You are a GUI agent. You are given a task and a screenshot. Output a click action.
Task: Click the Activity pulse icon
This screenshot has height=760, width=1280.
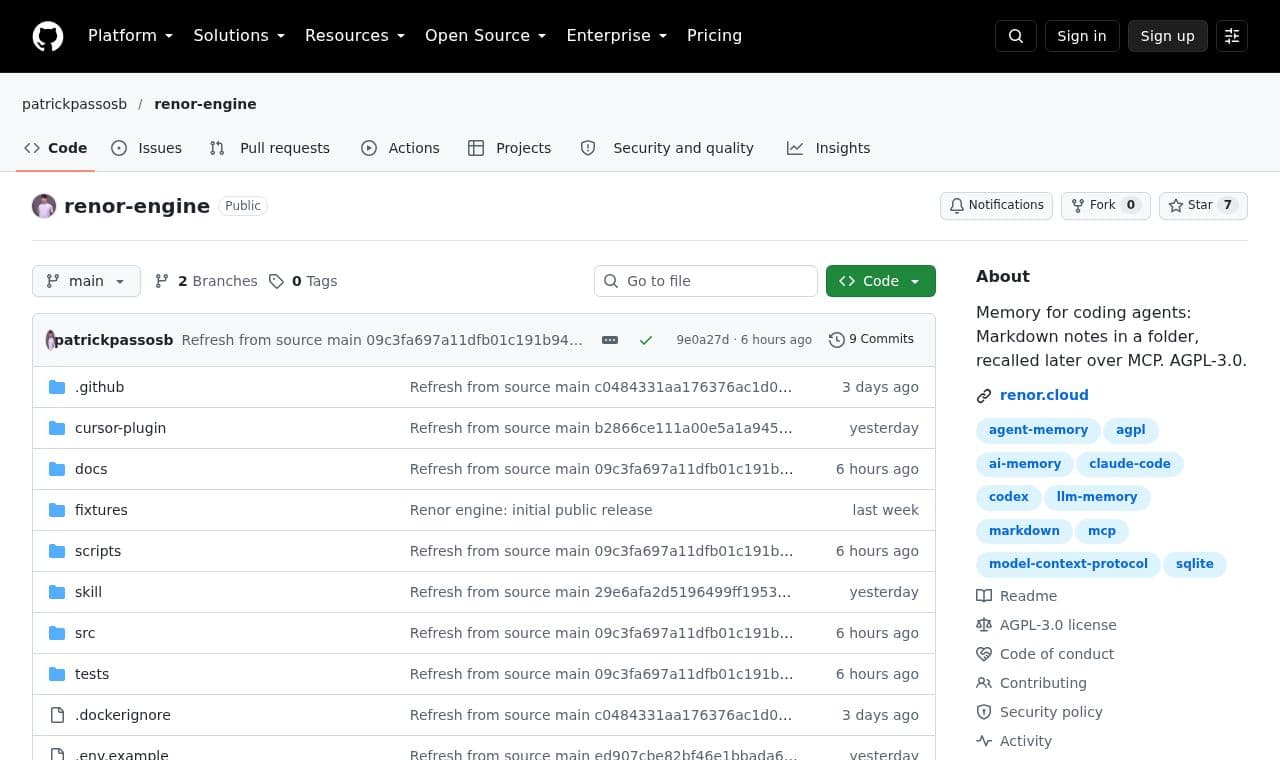point(984,741)
